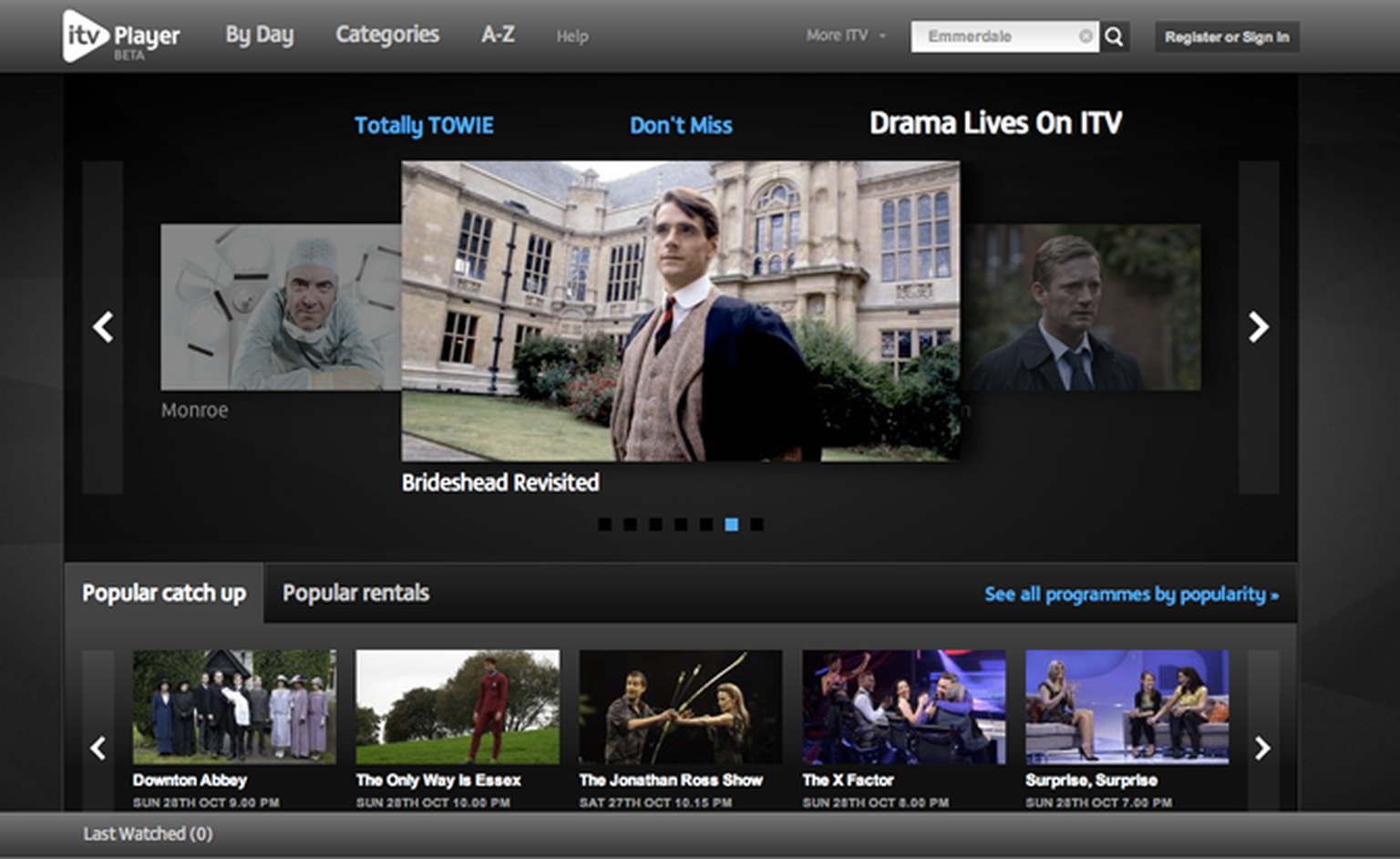
Task: Jump to second carousel dot
Action: [630, 524]
